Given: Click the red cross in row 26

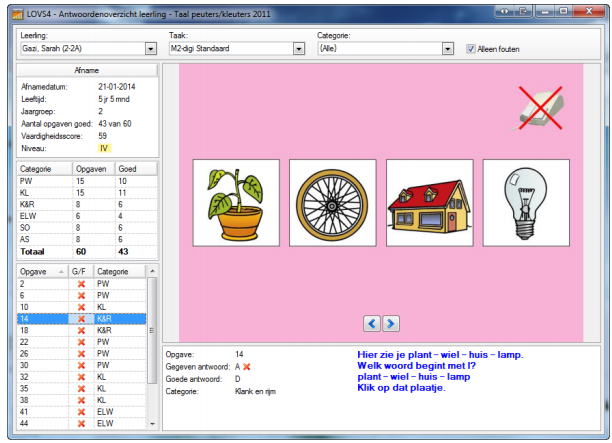Looking at the screenshot, I should point(81,354).
